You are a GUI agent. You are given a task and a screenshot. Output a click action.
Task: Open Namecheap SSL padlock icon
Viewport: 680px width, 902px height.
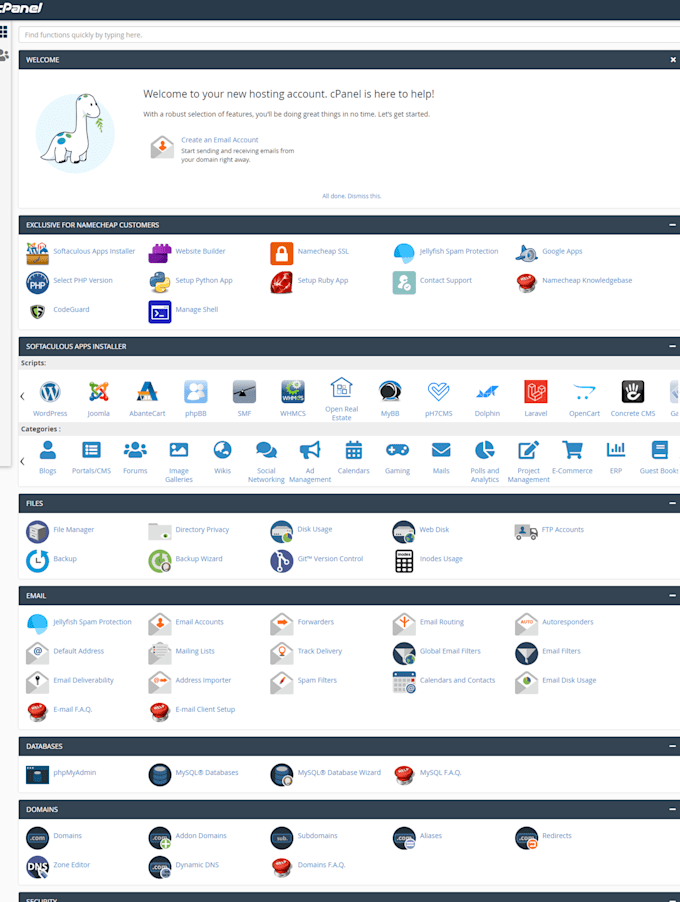coord(282,253)
